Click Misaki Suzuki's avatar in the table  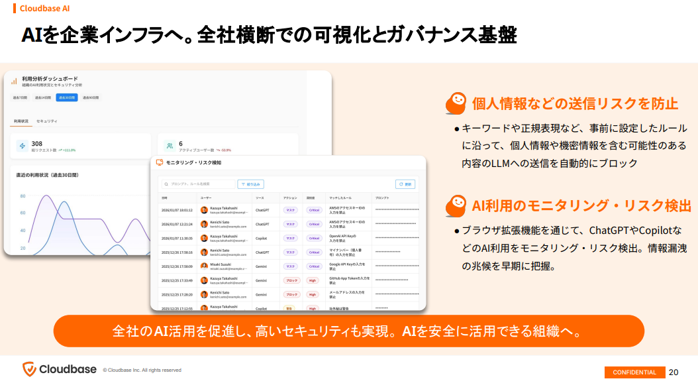pyautogui.click(x=204, y=266)
